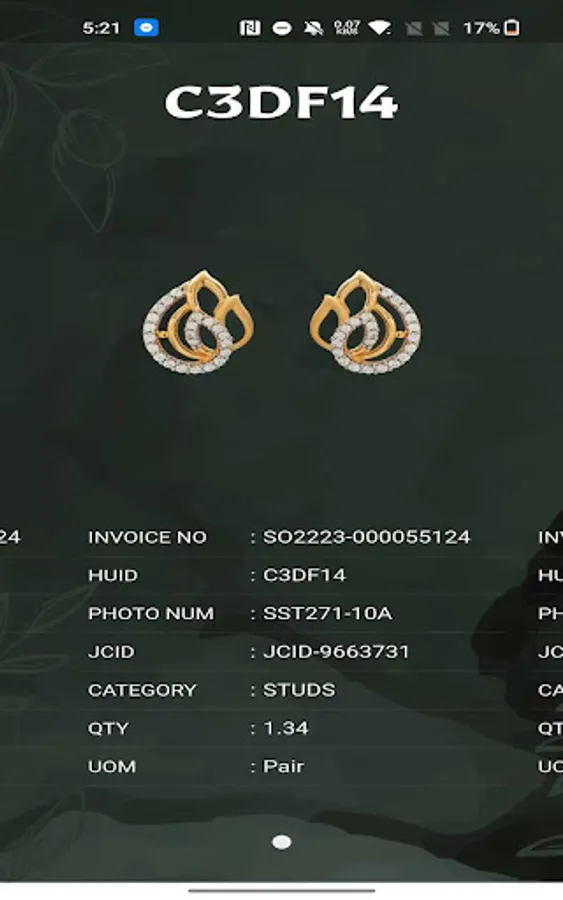Tap the white page indicator dot
This screenshot has width=563, height=900.
[281, 842]
